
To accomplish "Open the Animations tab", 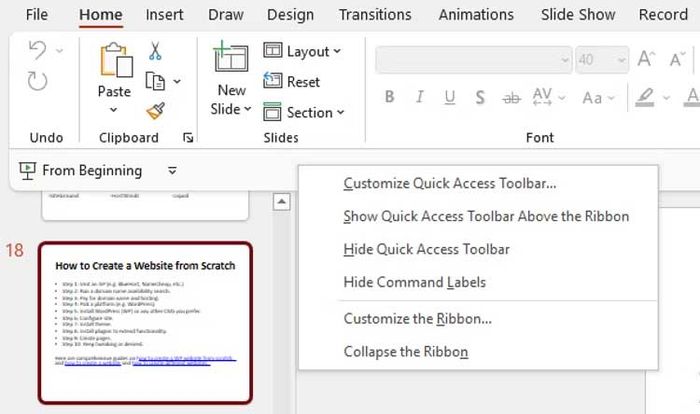I will (x=476, y=15).
